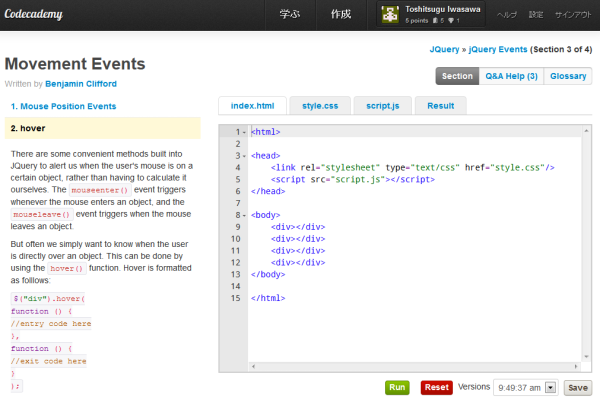Click the badge count icon in profile
The width and height of the screenshot is (600, 399).
click(435, 21)
